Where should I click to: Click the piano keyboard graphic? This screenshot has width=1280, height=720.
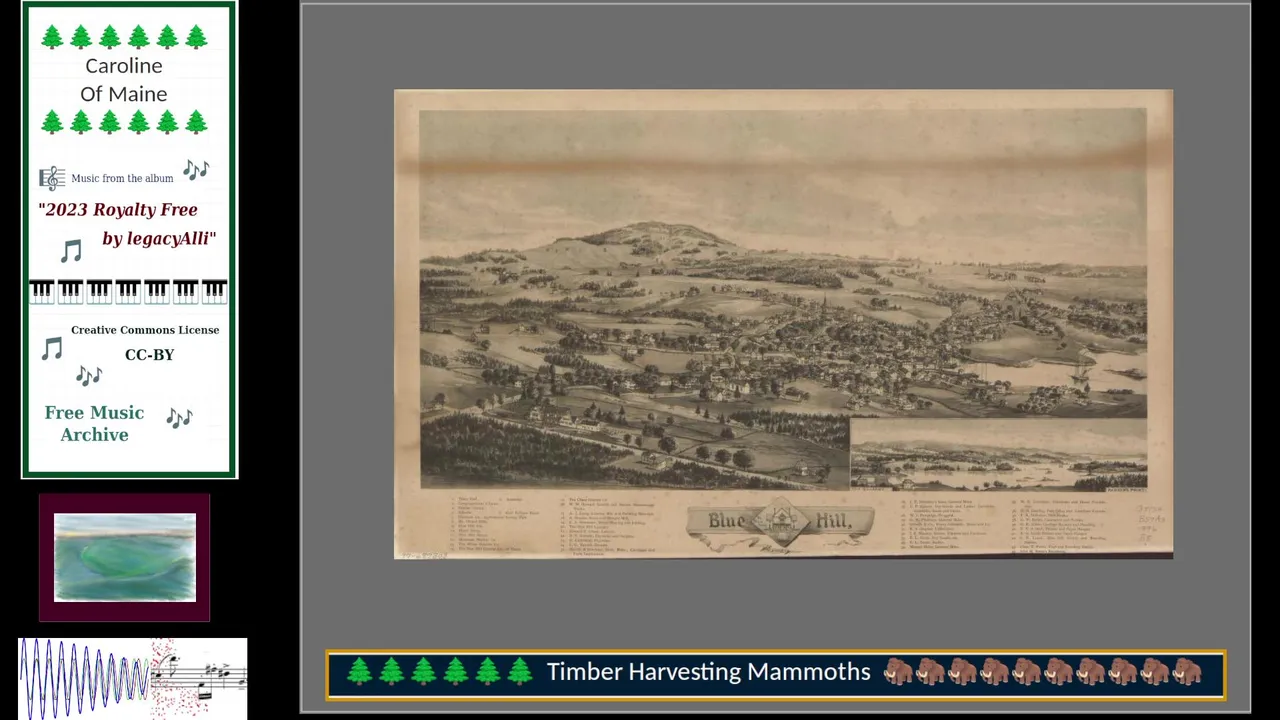(x=128, y=292)
